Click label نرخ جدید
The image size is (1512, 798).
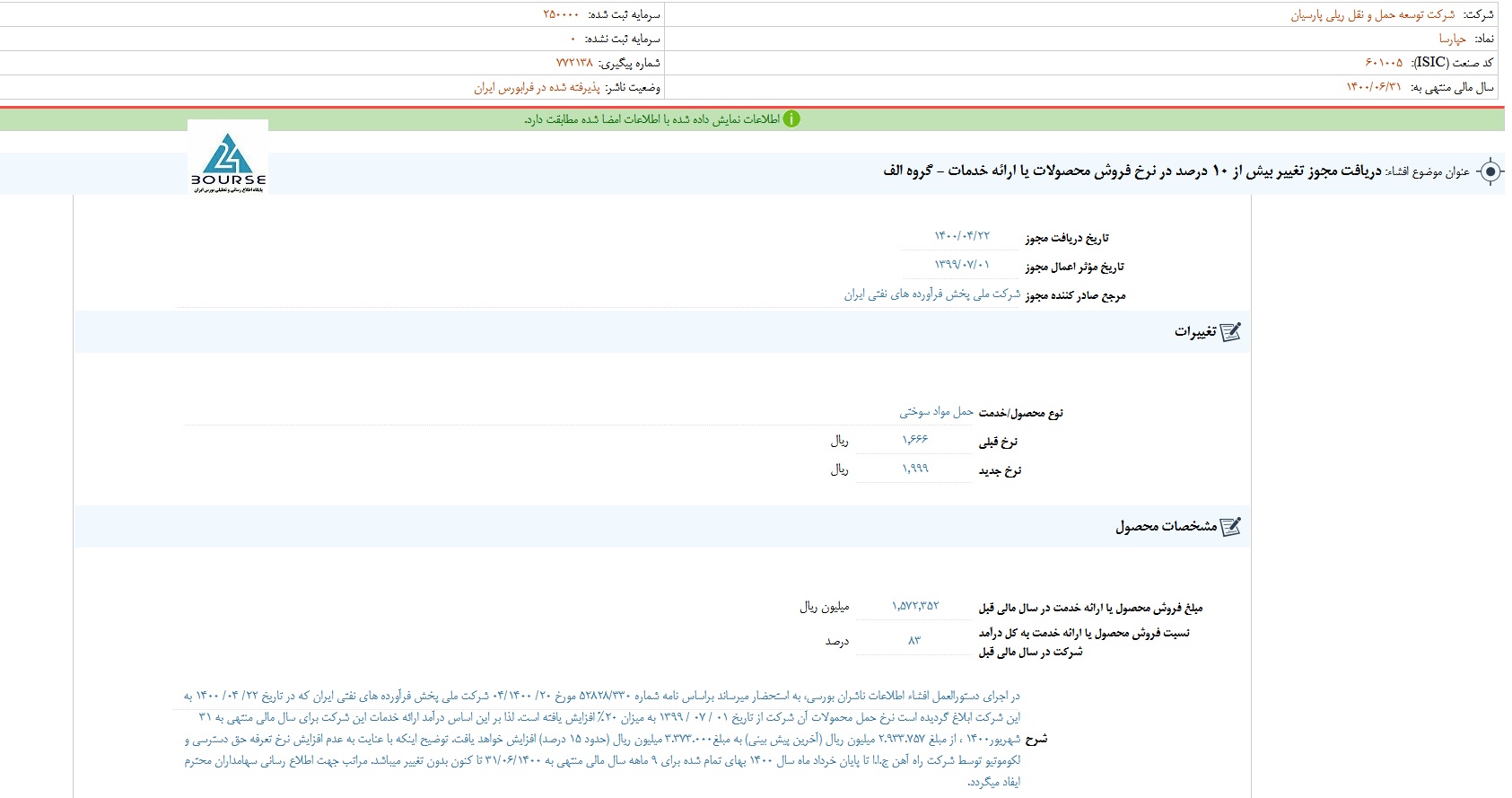pyautogui.click(x=1000, y=470)
